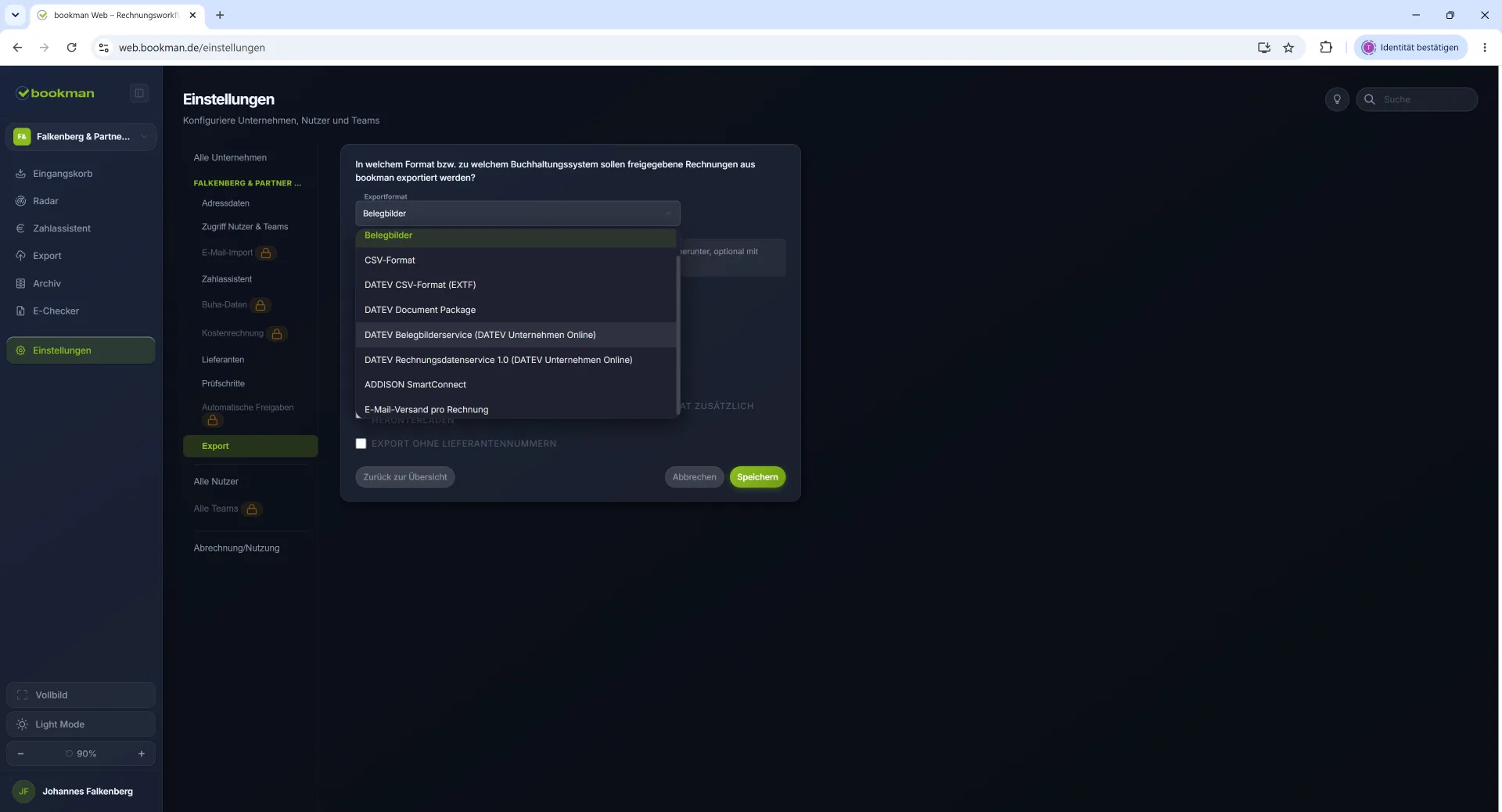The width and height of the screenshot is (1502, 812).
Task: Choose DATEV Belegbilderservice option
Action: point(516,335)
